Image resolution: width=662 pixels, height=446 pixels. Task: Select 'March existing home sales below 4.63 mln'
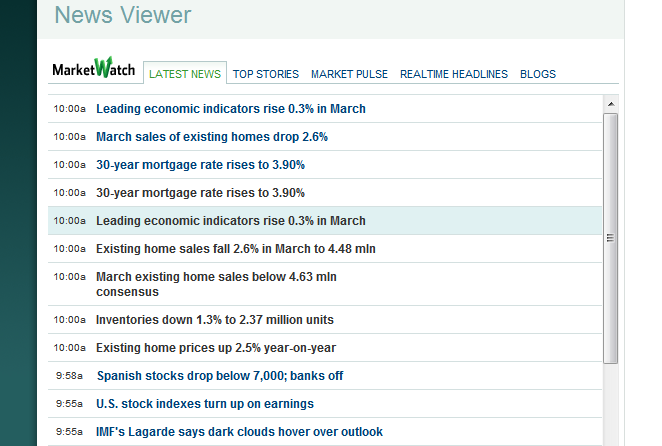[216, 284]
